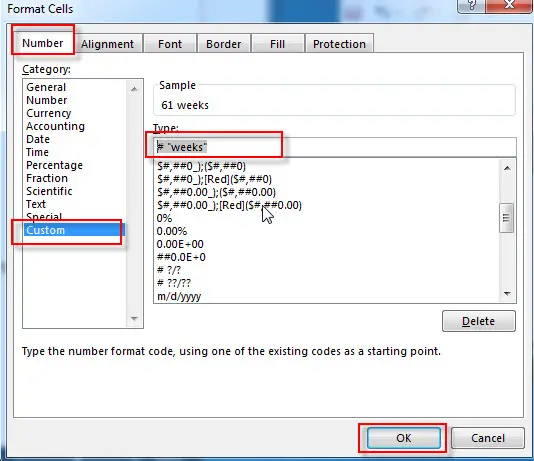Click the Cancel button
The width and height of the screenshot is (534, 461).
488,438
